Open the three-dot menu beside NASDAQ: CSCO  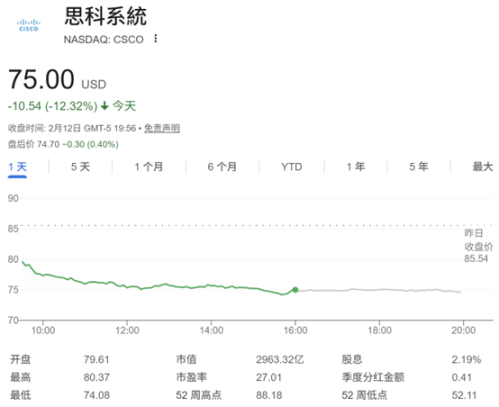(155, 38)
